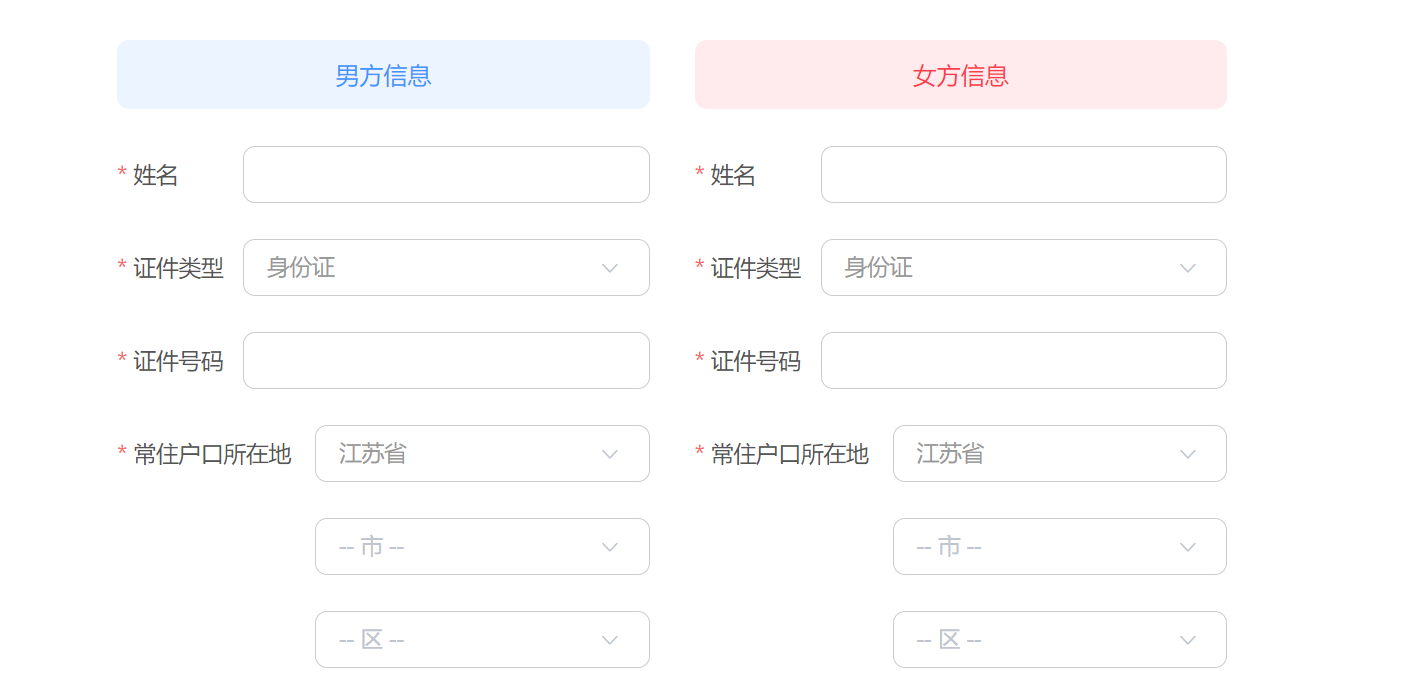Expand the male city (市) dropdown

point(482,547)
